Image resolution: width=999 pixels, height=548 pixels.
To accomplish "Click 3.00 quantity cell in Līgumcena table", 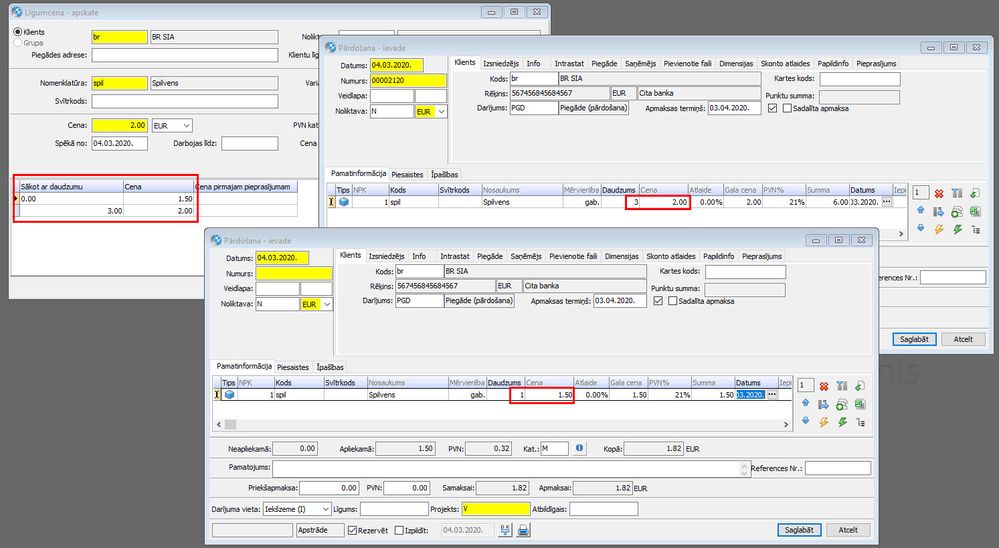I will 71,211.
